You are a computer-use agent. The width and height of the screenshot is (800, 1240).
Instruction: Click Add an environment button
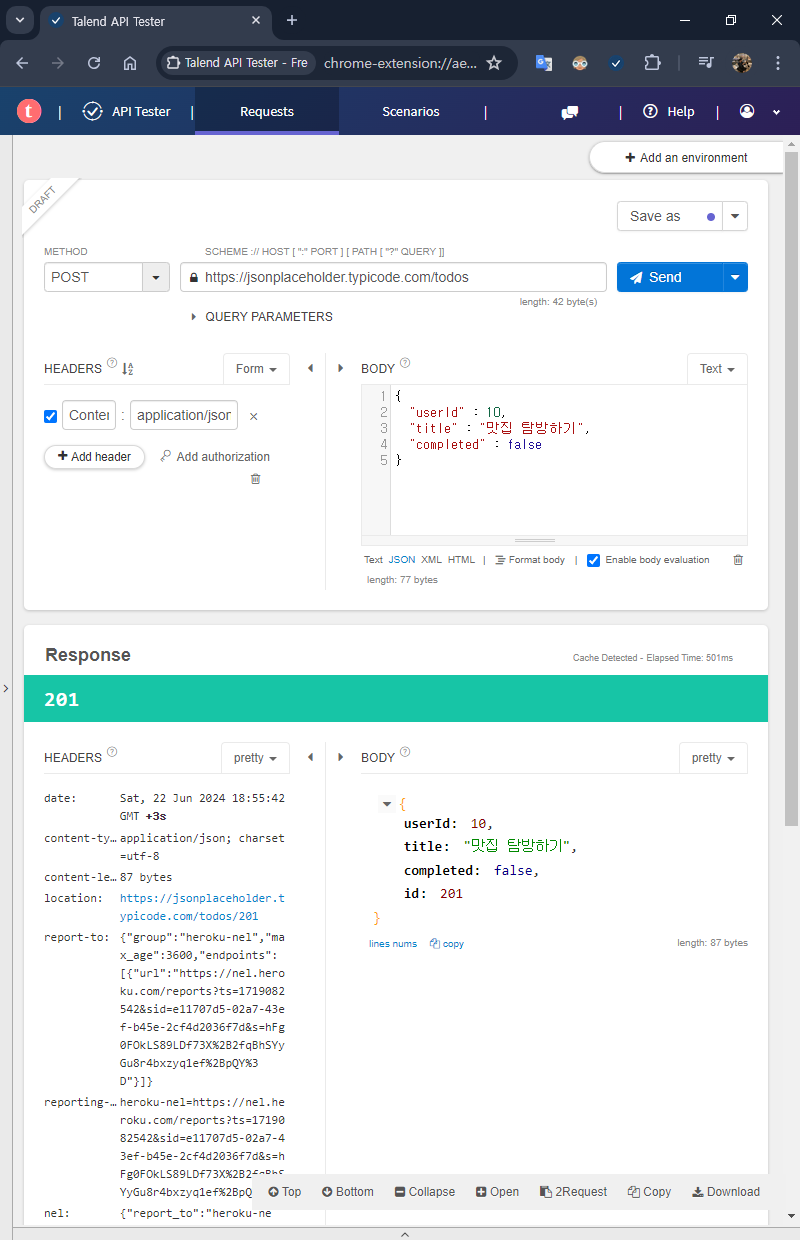[686, 157]
